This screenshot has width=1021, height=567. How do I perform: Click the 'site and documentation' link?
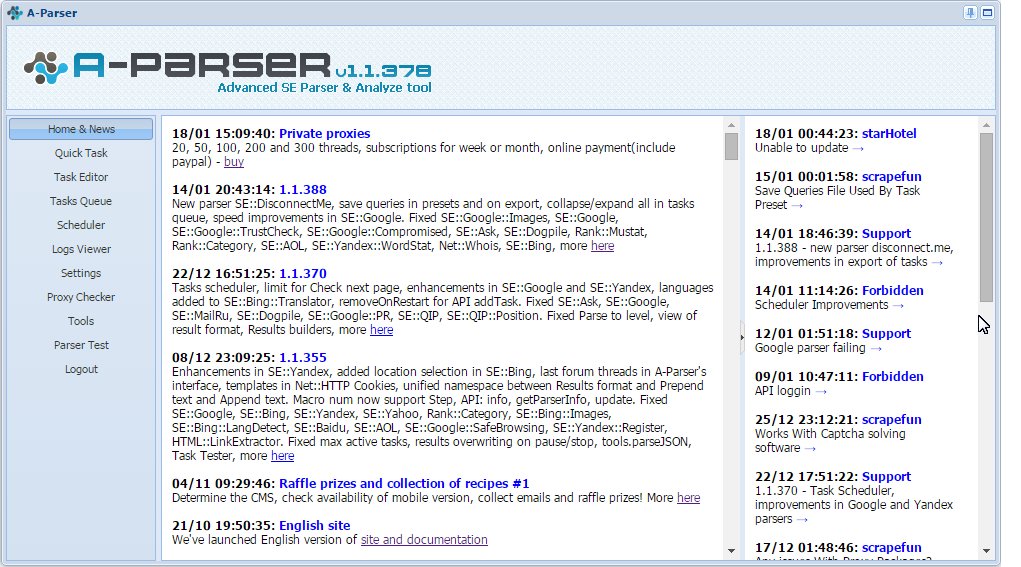pyautogui.click(x=424, y=540)
